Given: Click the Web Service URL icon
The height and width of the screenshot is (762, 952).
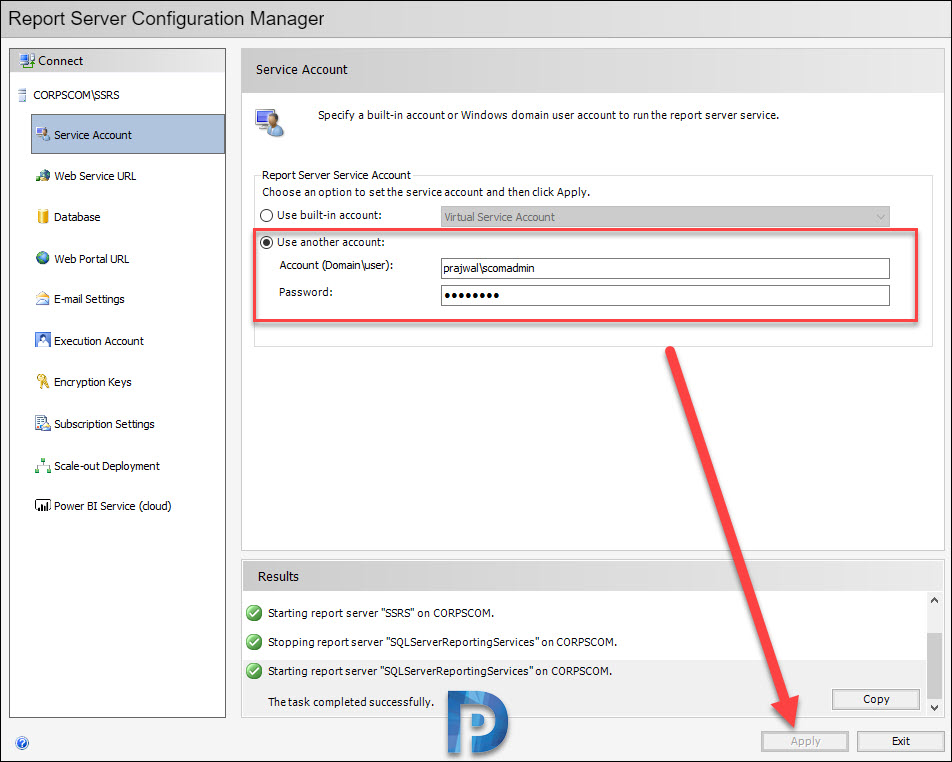Looking at the screenshot, I should point(42,176).
